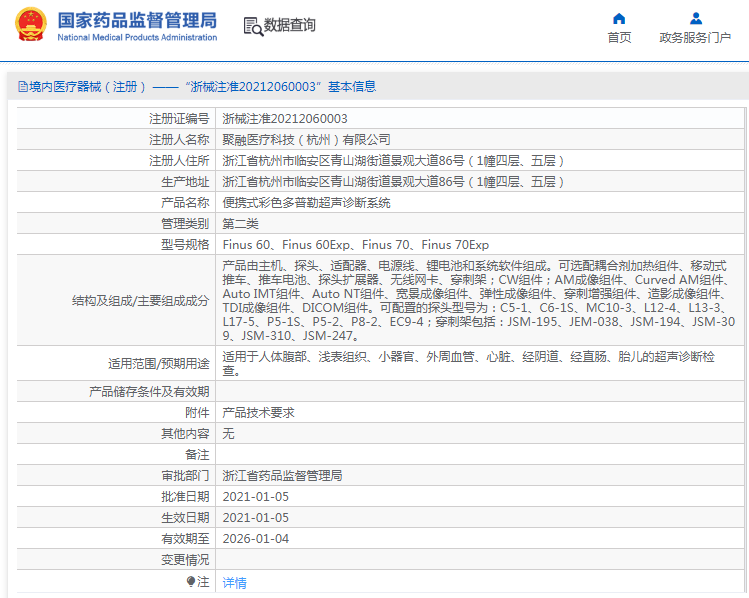The height and width of the screenshot is (598, 749).
Task: Click the 其他内容 label
Action: pos(185,434)
